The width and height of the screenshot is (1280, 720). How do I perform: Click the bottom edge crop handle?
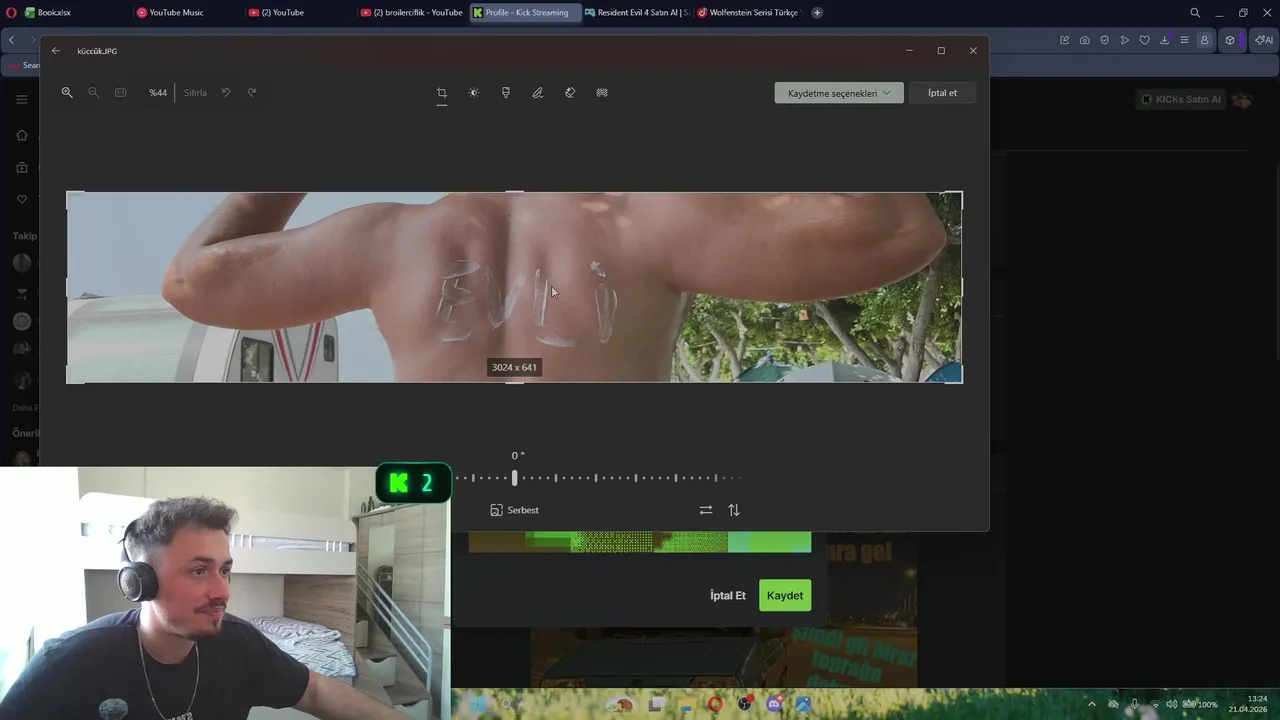(x=514, y=382)
